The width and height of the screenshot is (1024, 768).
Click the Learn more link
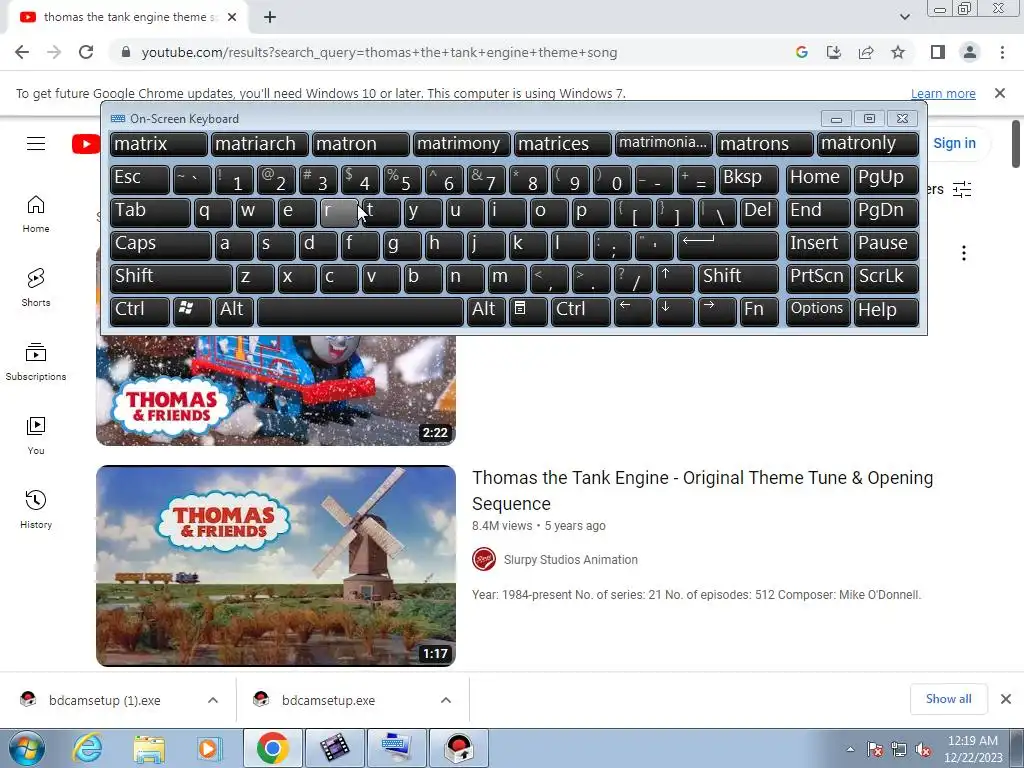coord(943,93)
